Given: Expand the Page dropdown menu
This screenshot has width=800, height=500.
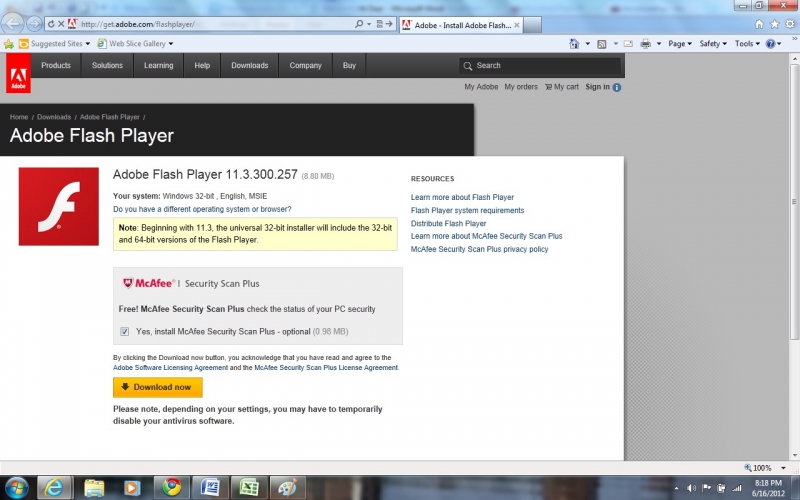Looking at the screenshot, I should pos(680,44).
